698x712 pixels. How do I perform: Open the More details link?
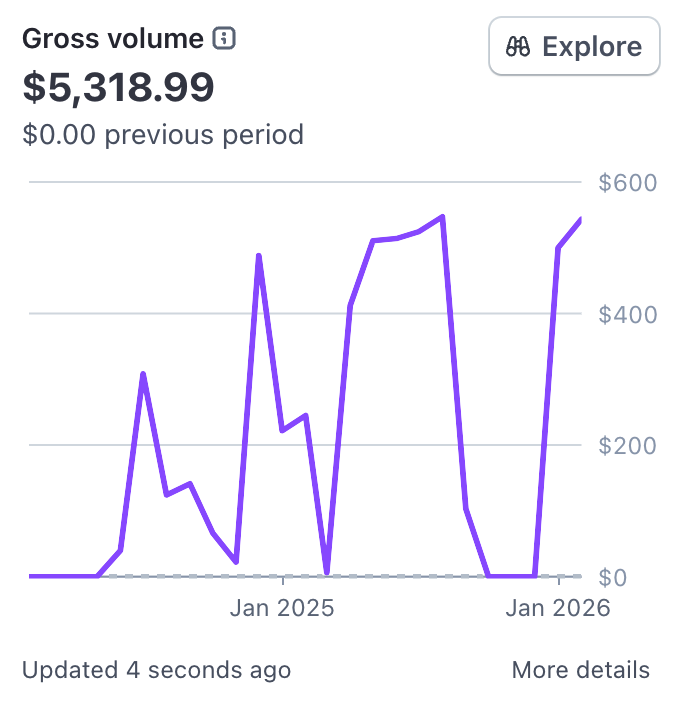[x=580, y=670]
